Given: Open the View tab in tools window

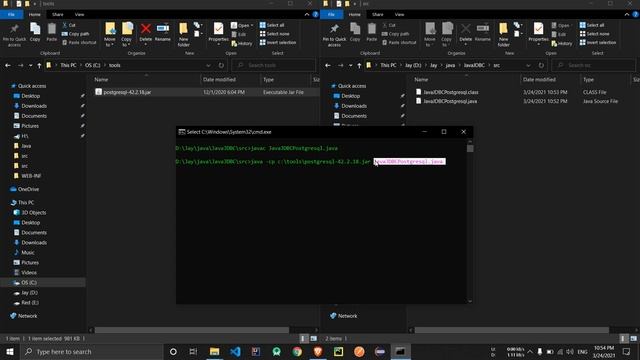Looking at the screenshot, I should point(79,14).
